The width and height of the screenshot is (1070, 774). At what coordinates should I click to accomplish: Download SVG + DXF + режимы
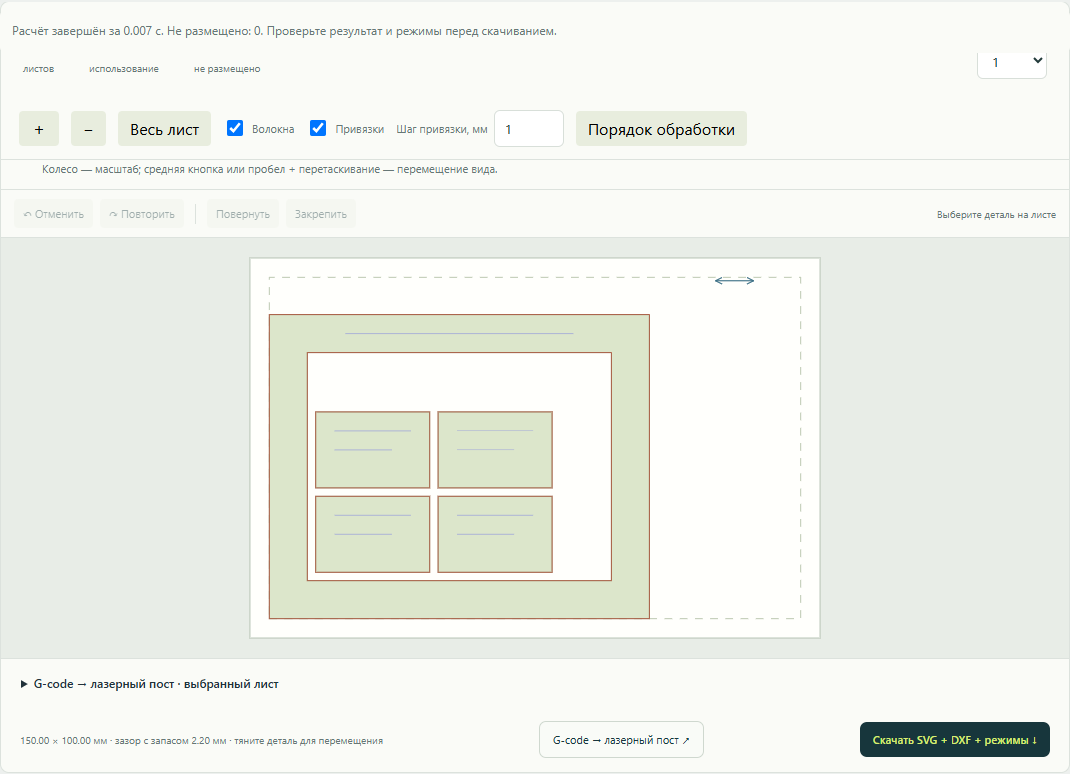coord(955,740)
